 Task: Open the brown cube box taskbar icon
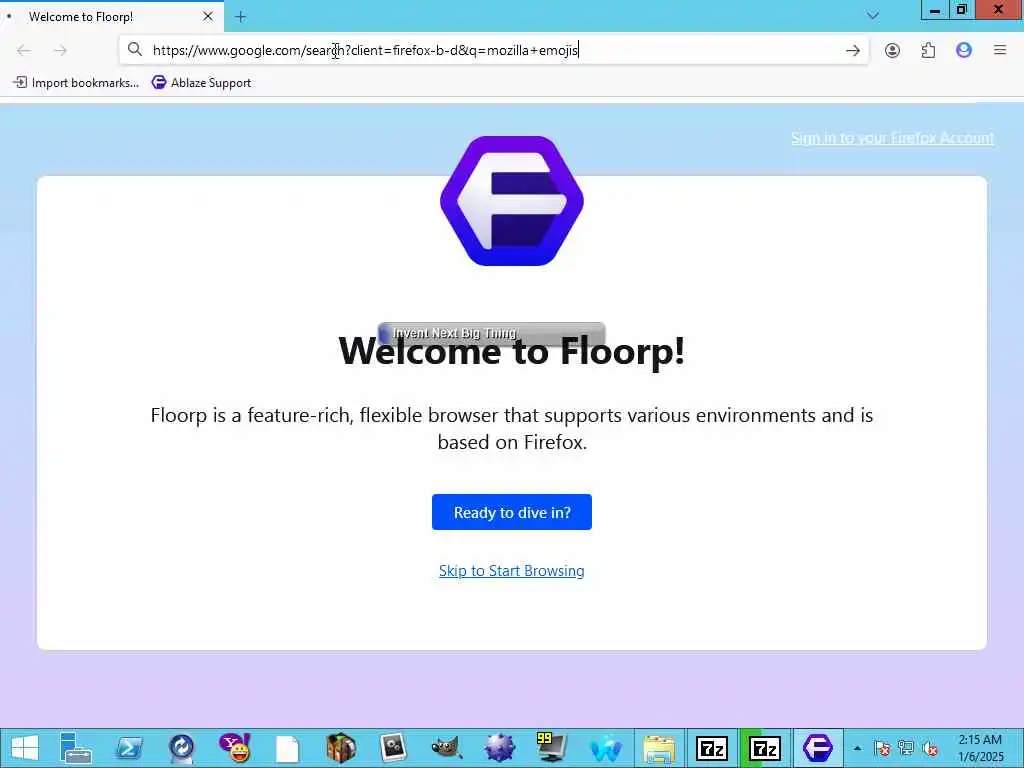pos(340,748)
